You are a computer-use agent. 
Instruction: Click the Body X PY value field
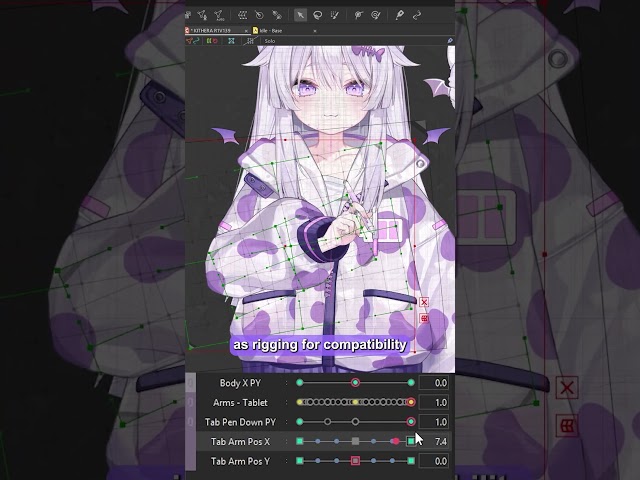point(434,383)
